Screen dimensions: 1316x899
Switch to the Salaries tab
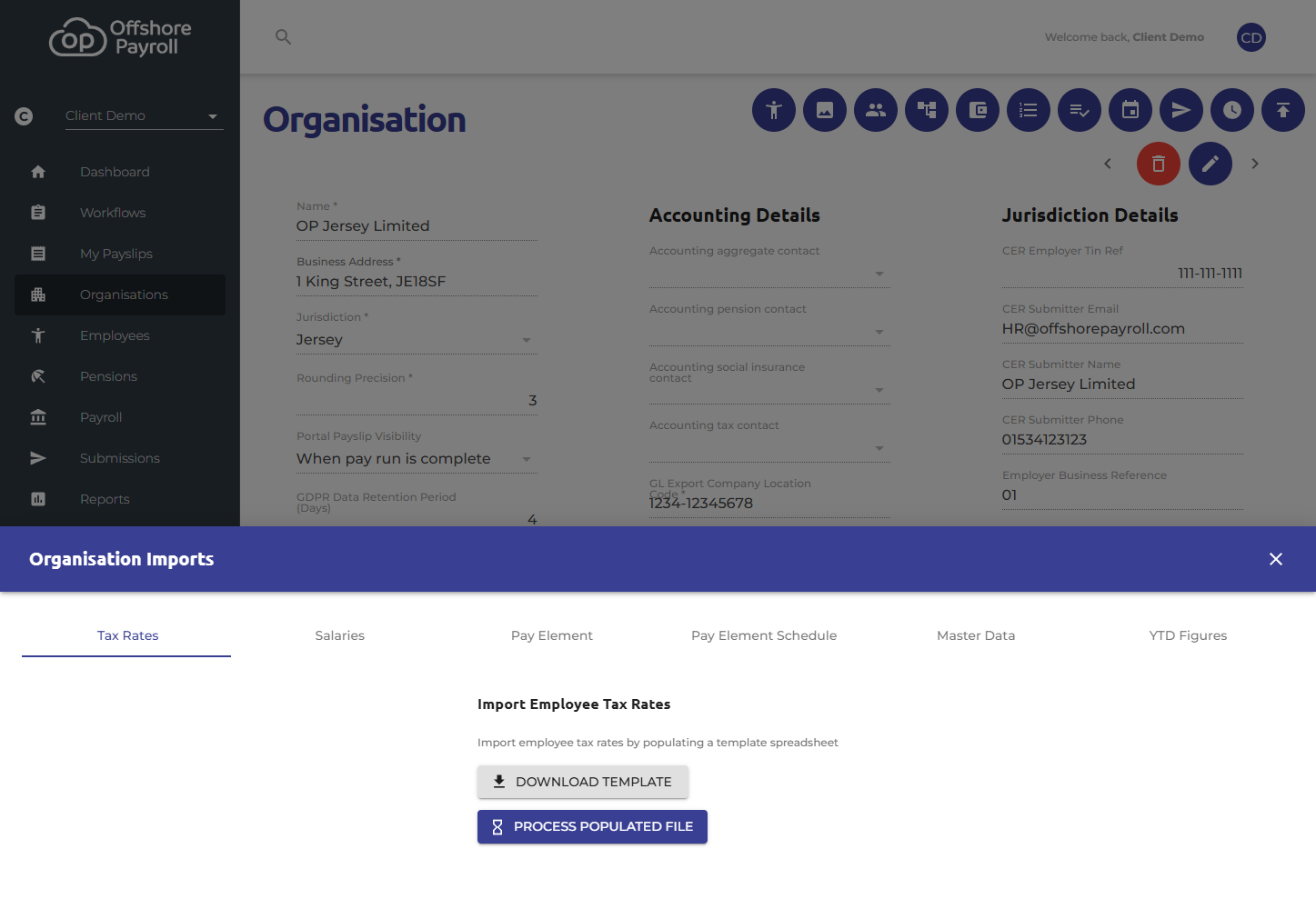[339, 635]
